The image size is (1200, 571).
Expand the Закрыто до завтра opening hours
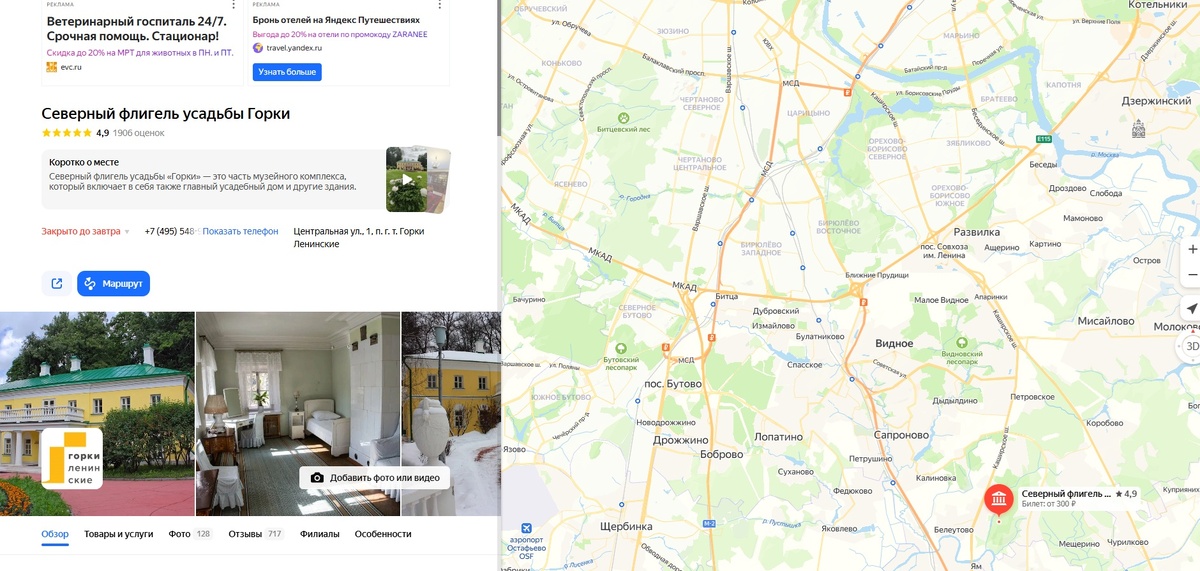pos(86,231)
